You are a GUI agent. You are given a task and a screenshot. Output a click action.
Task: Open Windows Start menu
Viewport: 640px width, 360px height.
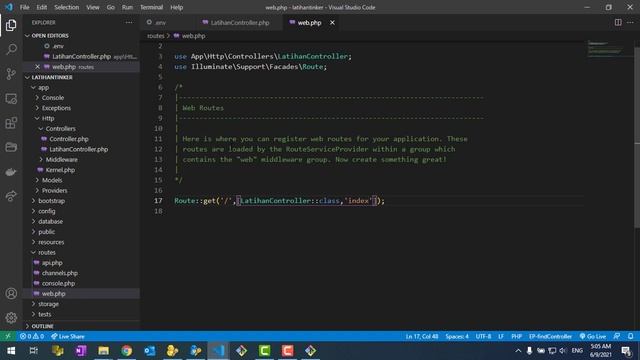(x=11, y=351)
